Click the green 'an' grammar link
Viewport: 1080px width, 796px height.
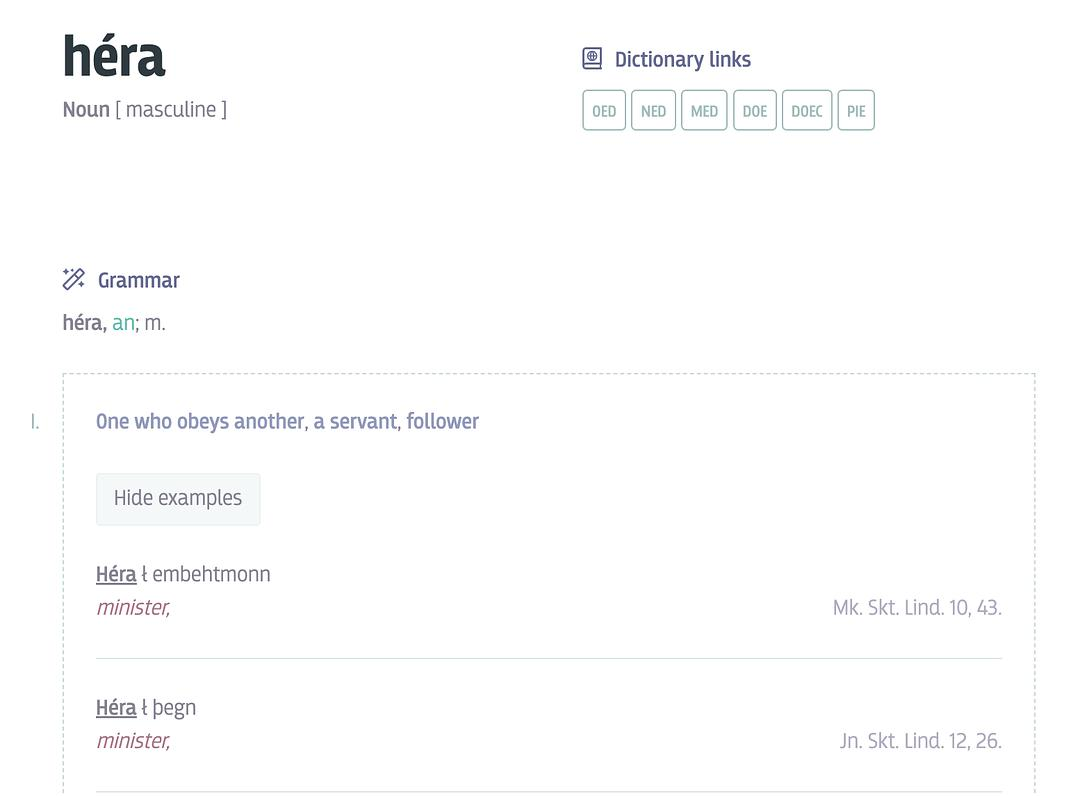click(x=123, y=323)
